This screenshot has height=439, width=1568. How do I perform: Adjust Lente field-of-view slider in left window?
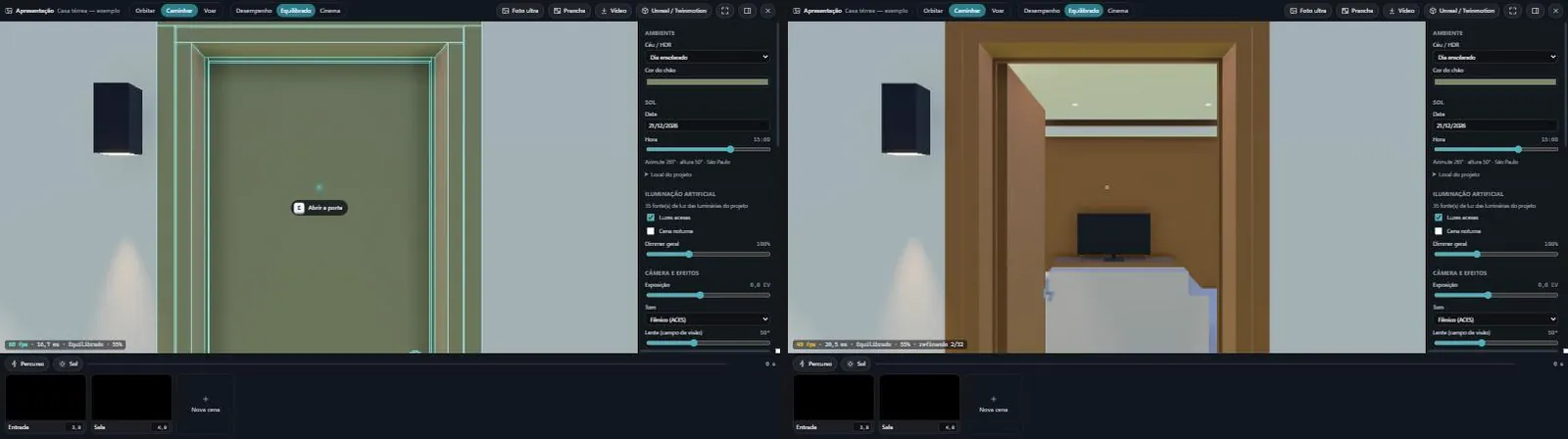click(707, 343)
